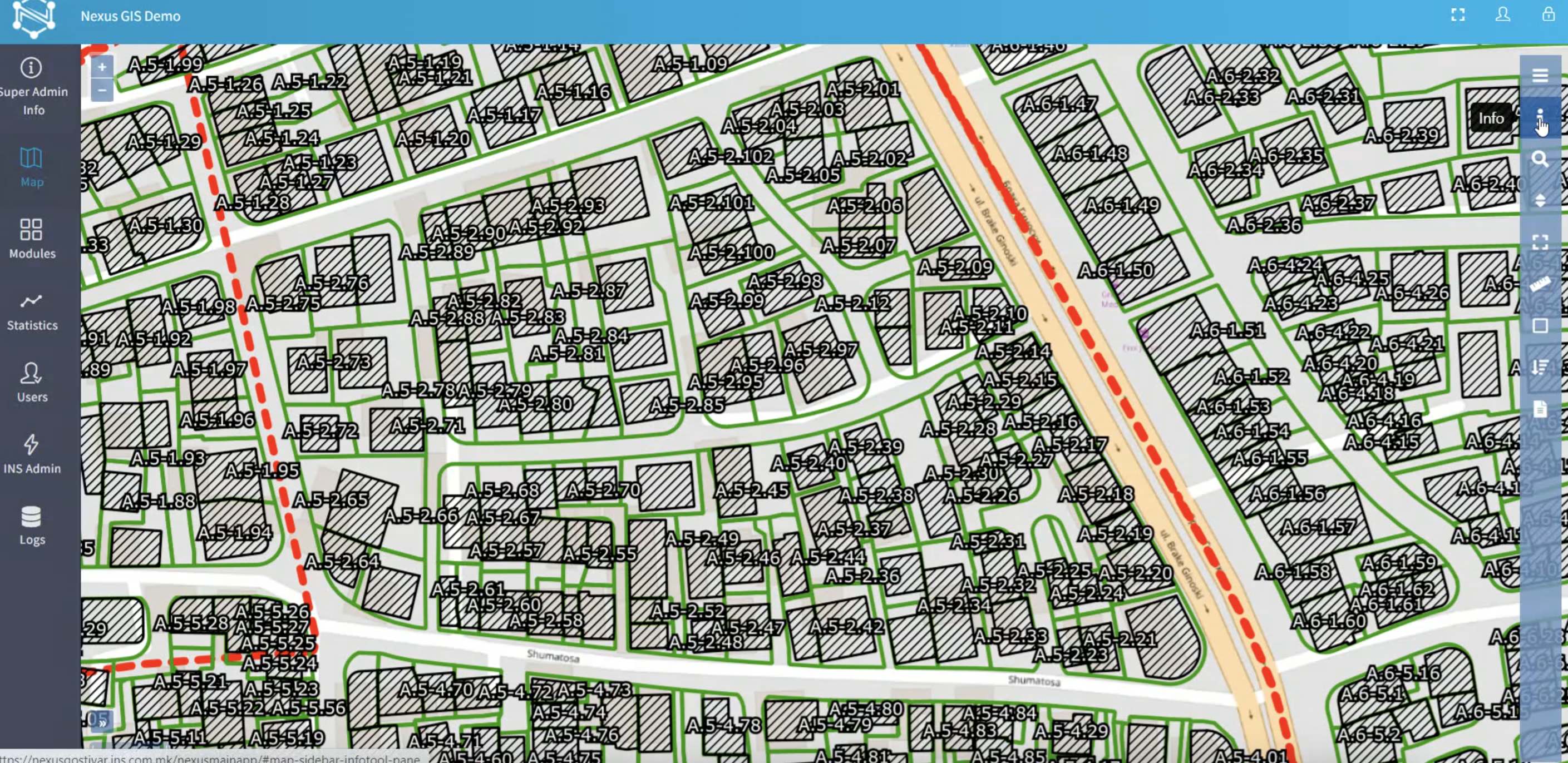Open the document report tool

[1540, 408]
